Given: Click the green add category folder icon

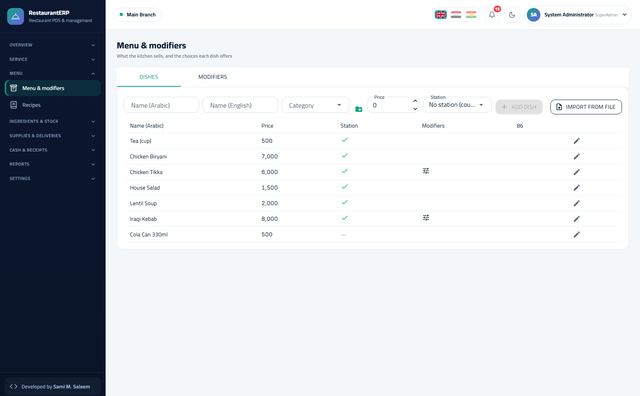Looking at the screenshot, I should (x=359, y=109).
